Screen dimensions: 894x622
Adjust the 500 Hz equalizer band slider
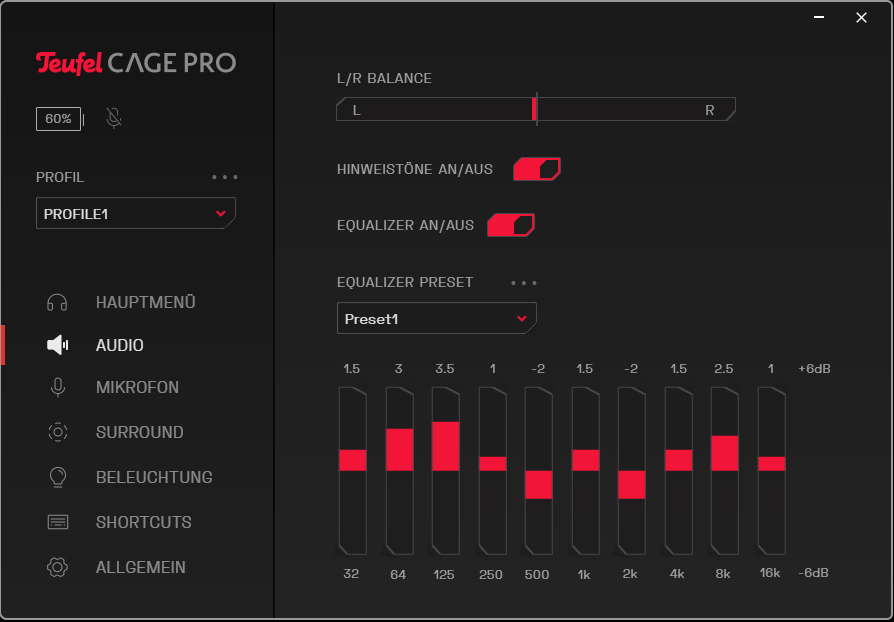[x=539, y=471]
